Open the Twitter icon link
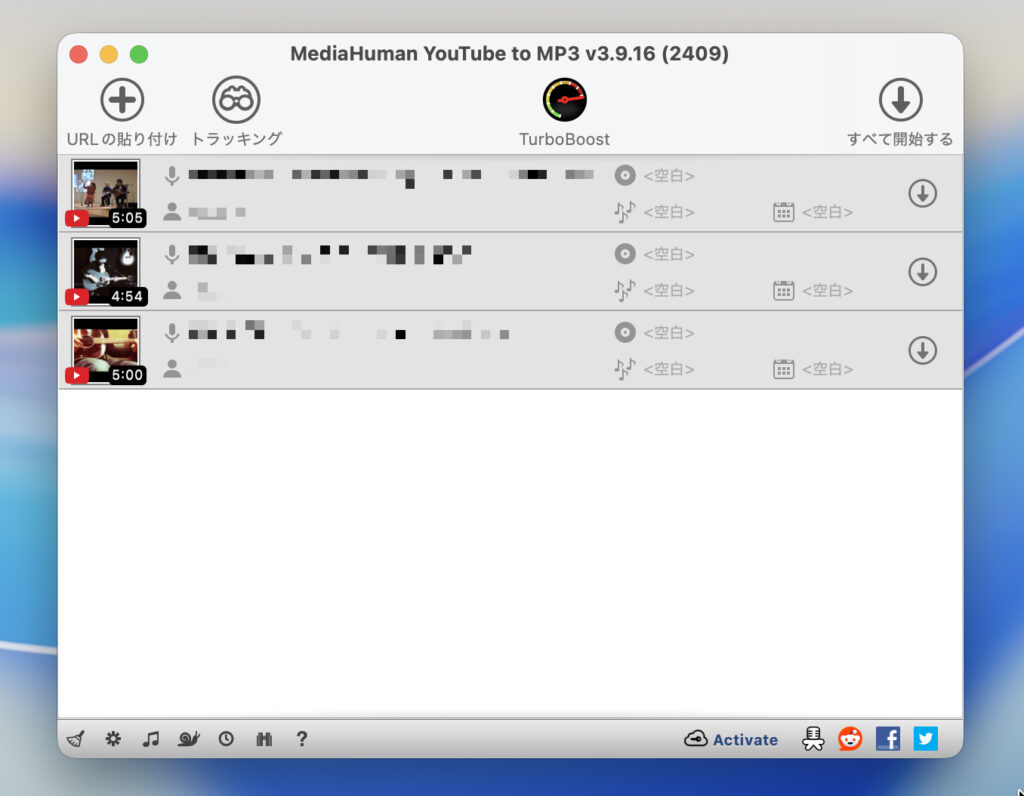The height and width of the screenshot is (796, 1024). [925, 739]
